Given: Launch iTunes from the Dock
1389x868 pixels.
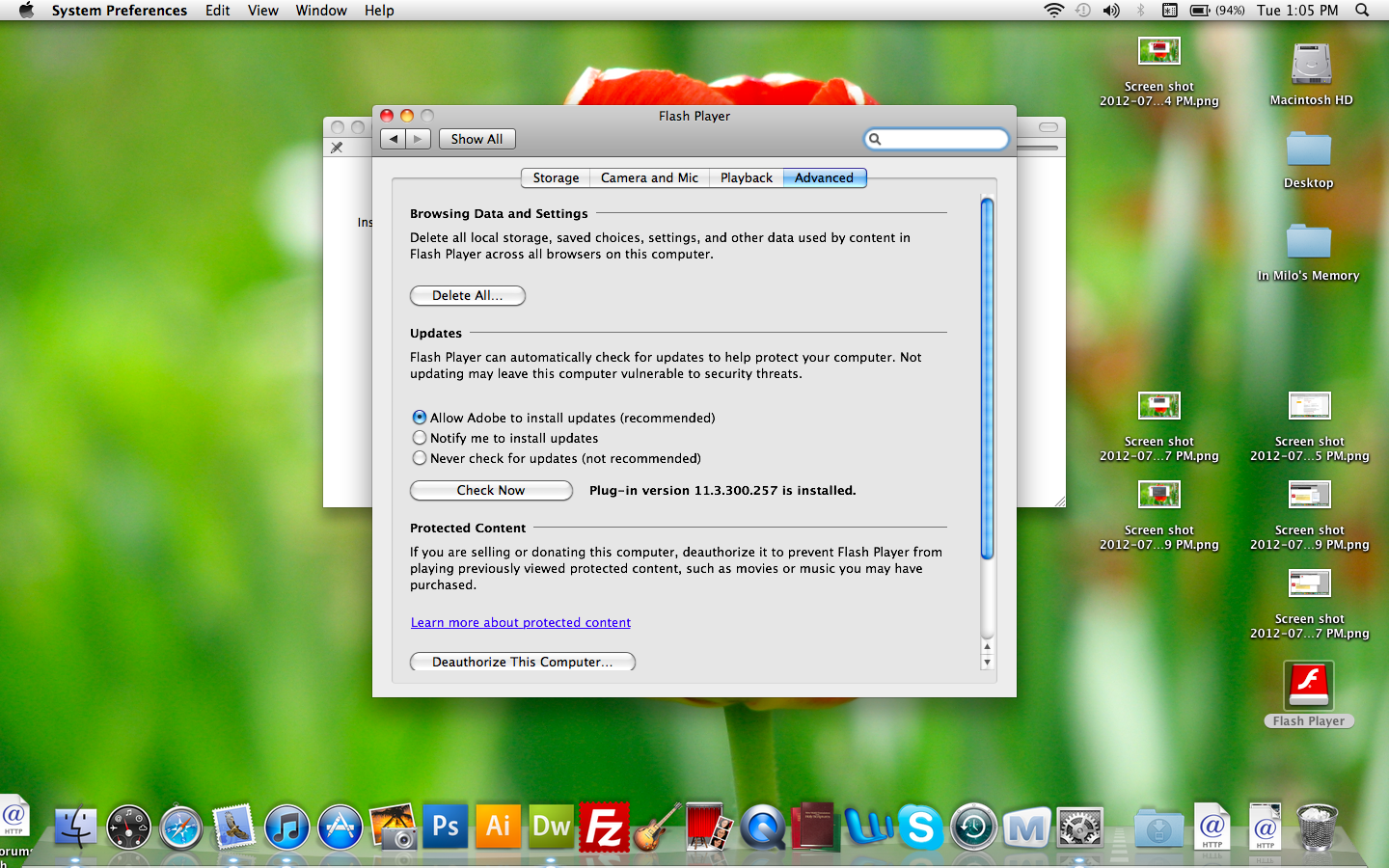Looking at the screenshot, I should tap(286, 827).
